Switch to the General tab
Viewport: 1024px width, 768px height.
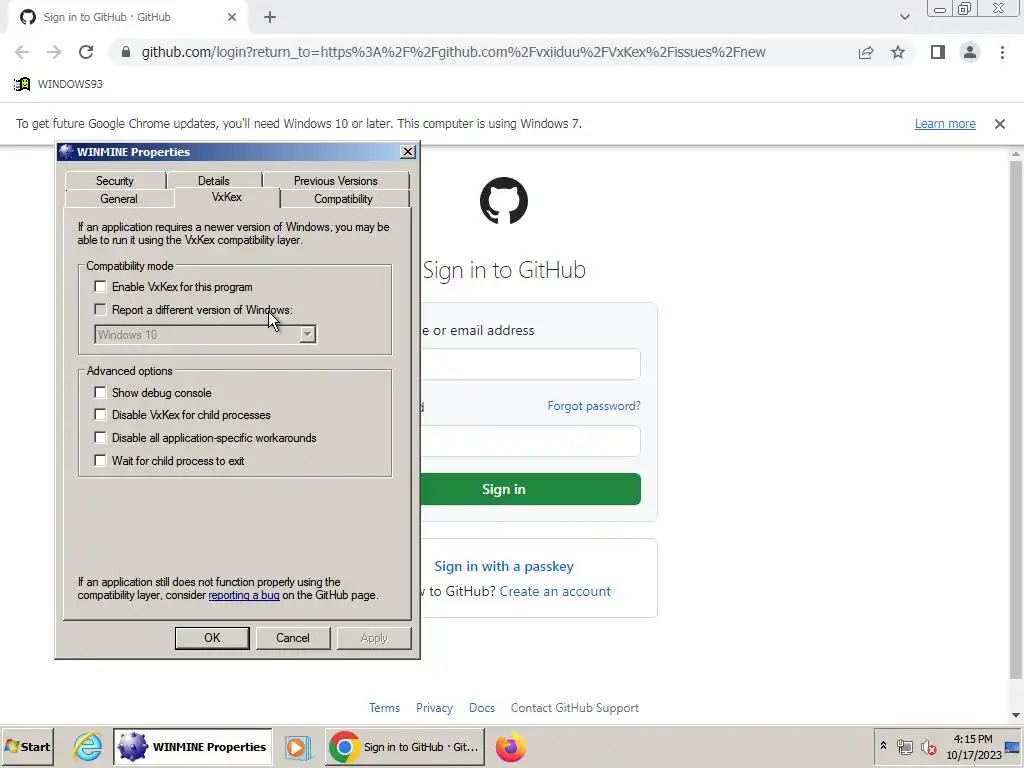(119, 199)
